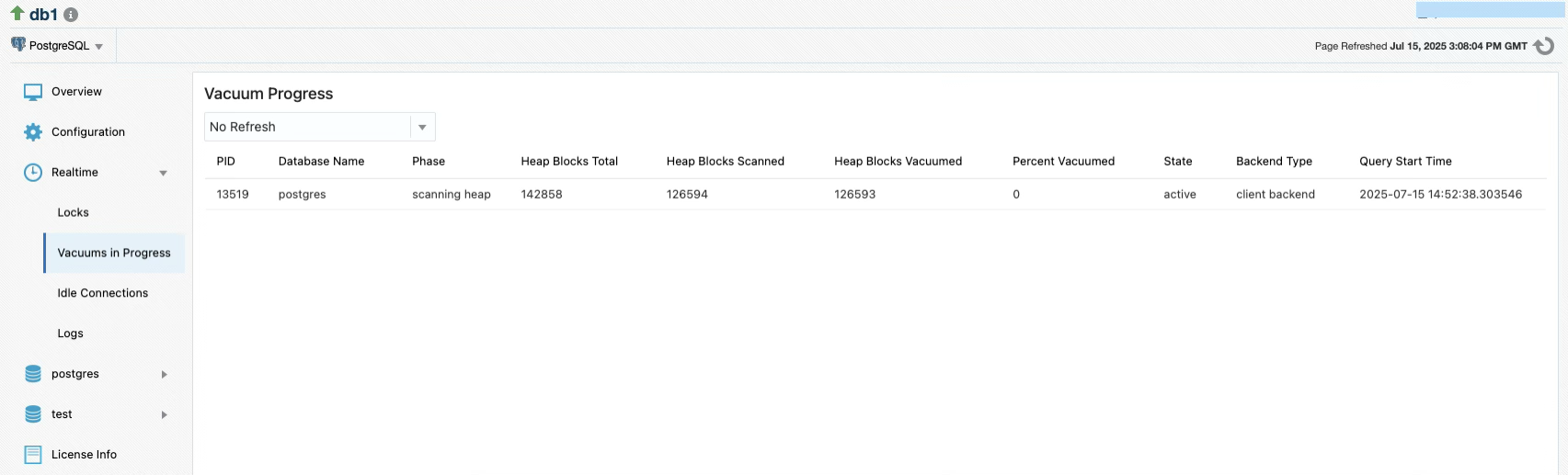Click the test database icon
1568x475 pixels.
point(33,414)
